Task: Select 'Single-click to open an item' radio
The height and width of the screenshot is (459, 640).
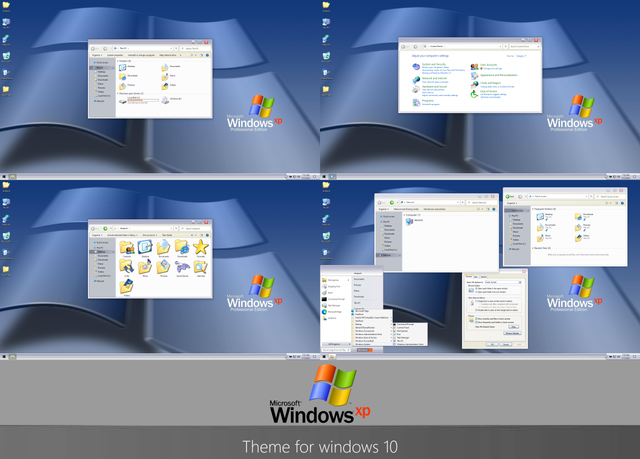Action: [476, 301]
